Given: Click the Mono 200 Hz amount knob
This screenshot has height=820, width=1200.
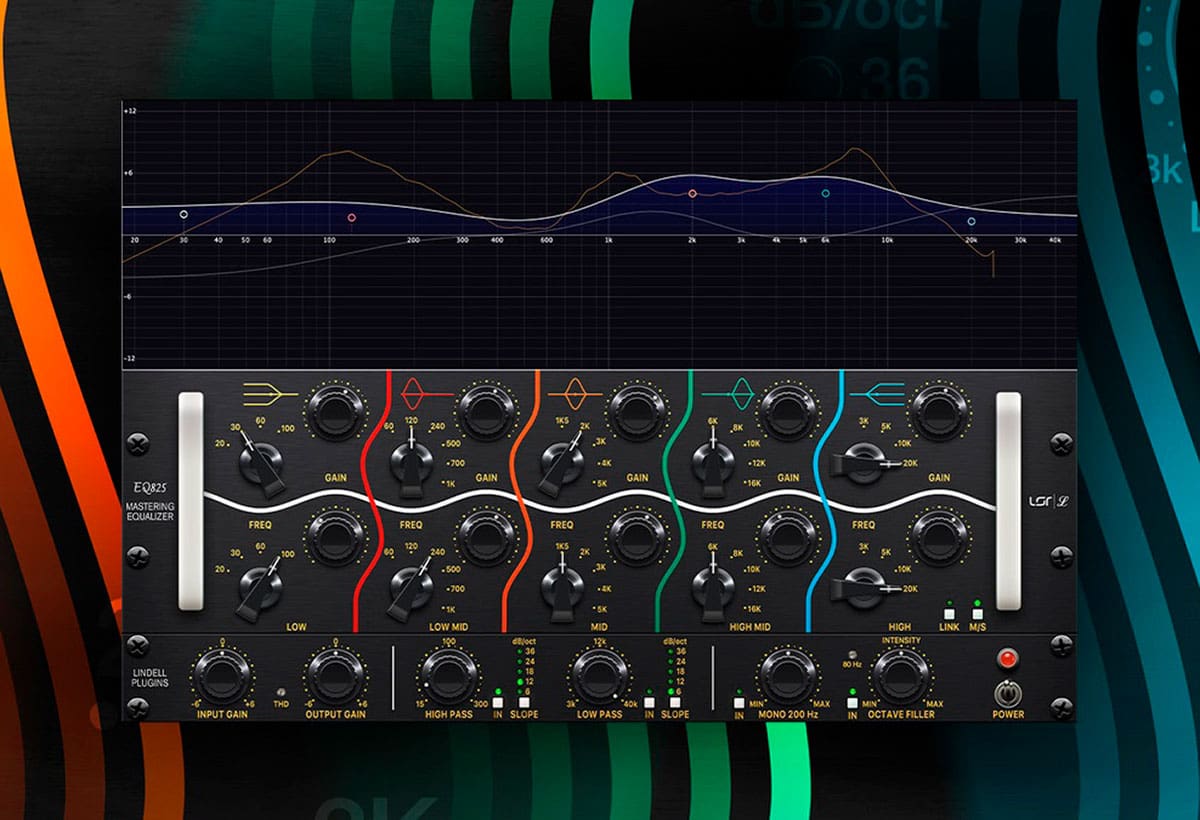Looking at the screenshot, I should (786, 676).
